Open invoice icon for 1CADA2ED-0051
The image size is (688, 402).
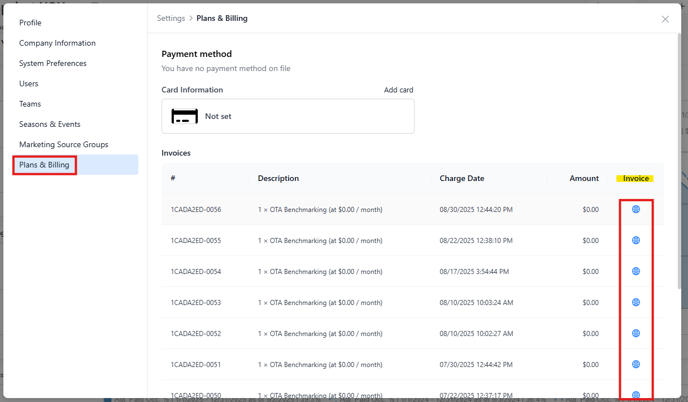coord(636,364)
